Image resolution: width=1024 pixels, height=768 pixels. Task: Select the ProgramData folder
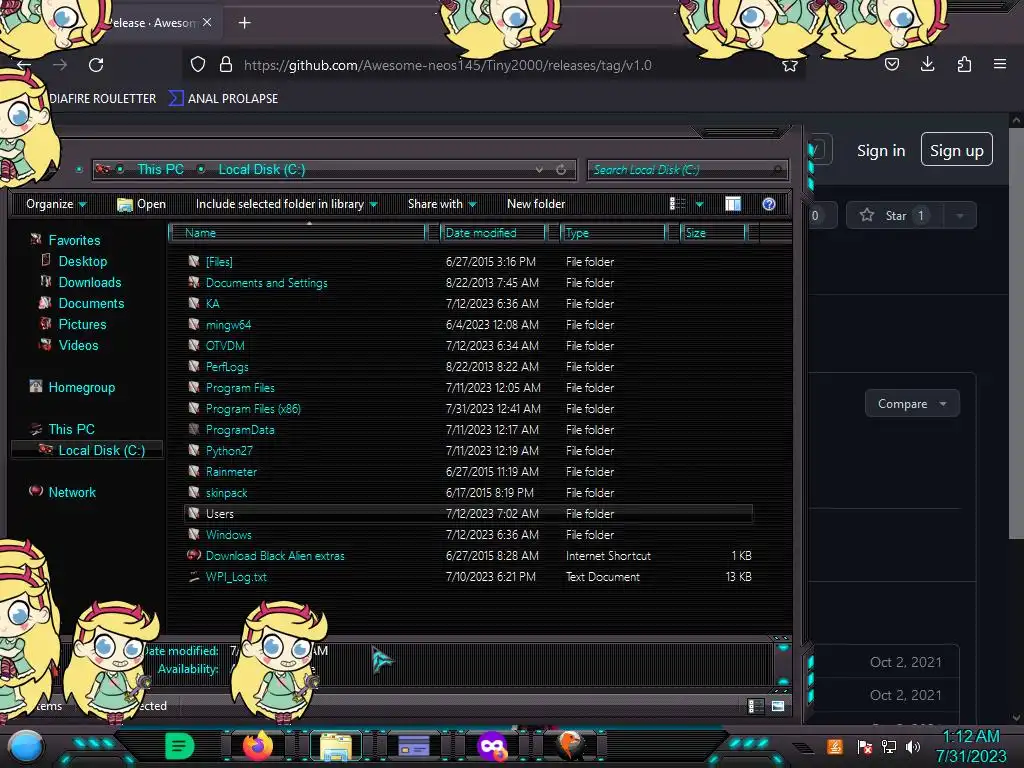[x=240, y=430]
